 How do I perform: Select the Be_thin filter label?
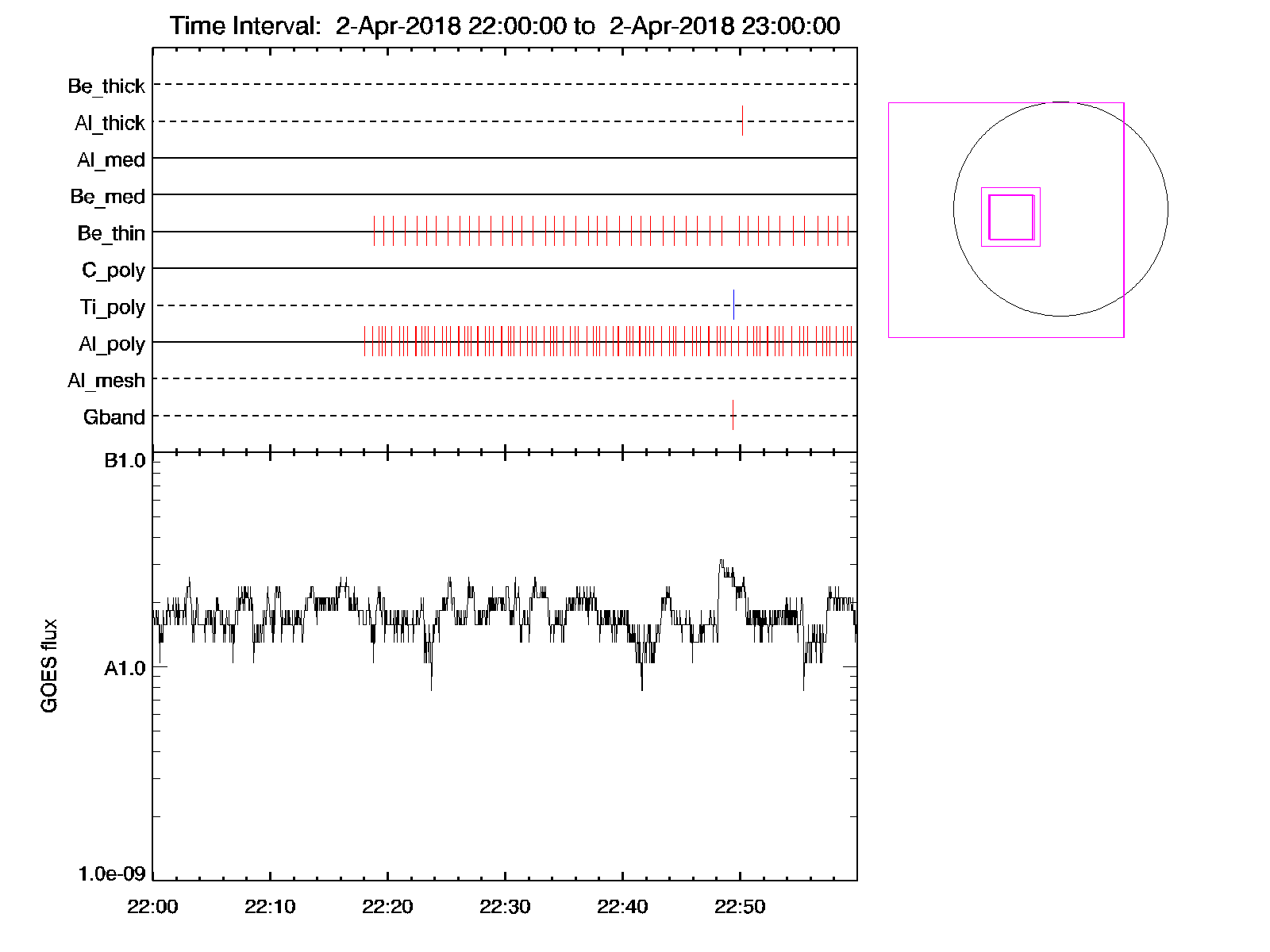click(x=111, y=233)
